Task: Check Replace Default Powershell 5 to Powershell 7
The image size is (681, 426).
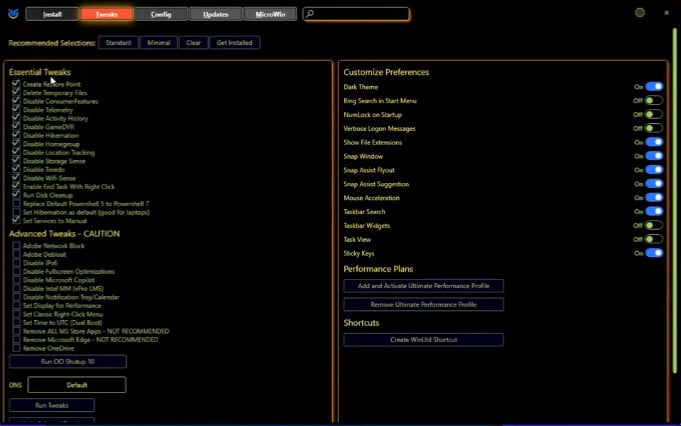Action: pyautogui.click(x=16, y=204)
